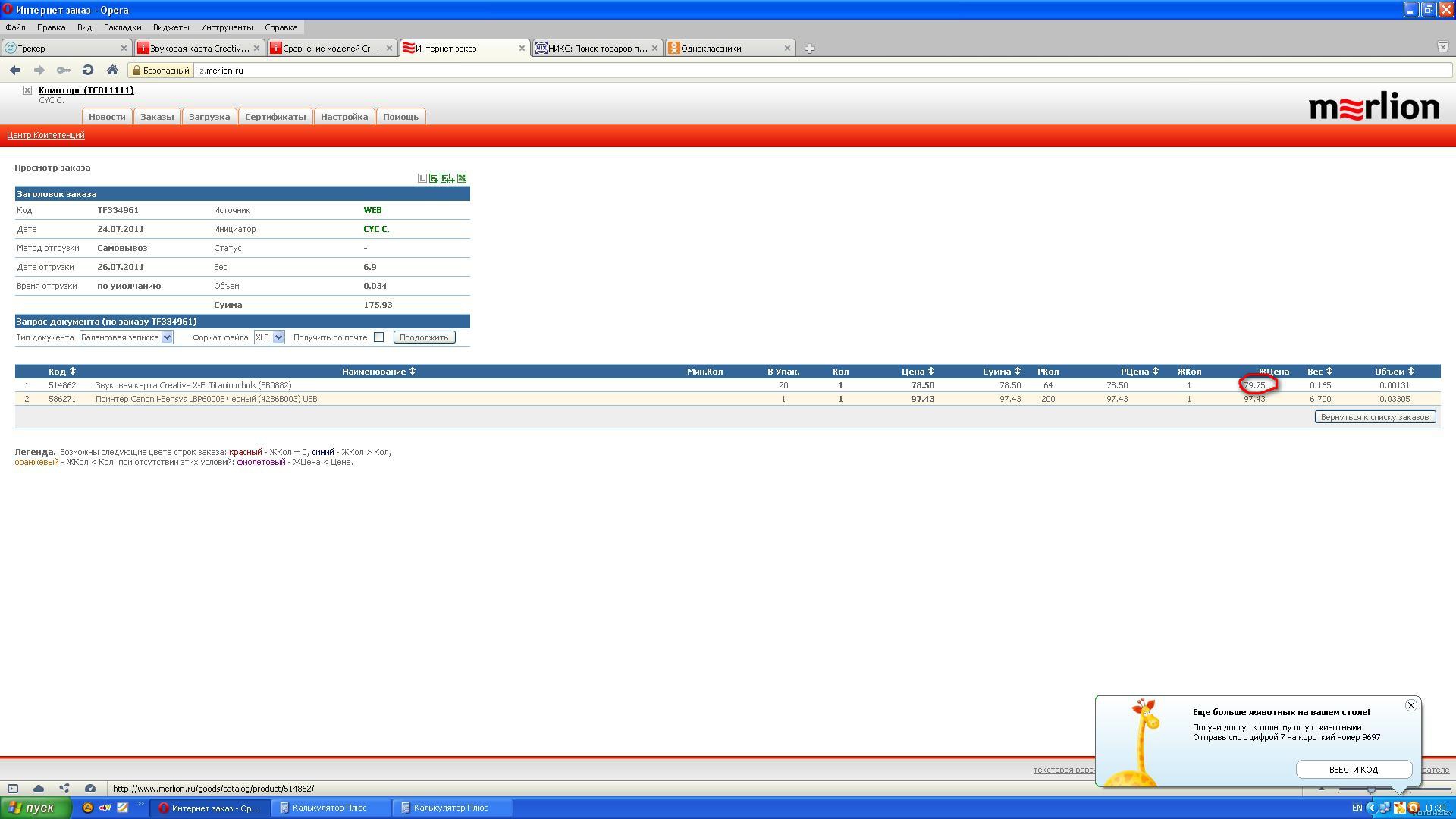The width and height of the screenshot is (1456, 819).
Task: Click the ВВЕСТИ КОД button
Action: pyautogui.click(x=1354, y=770)
